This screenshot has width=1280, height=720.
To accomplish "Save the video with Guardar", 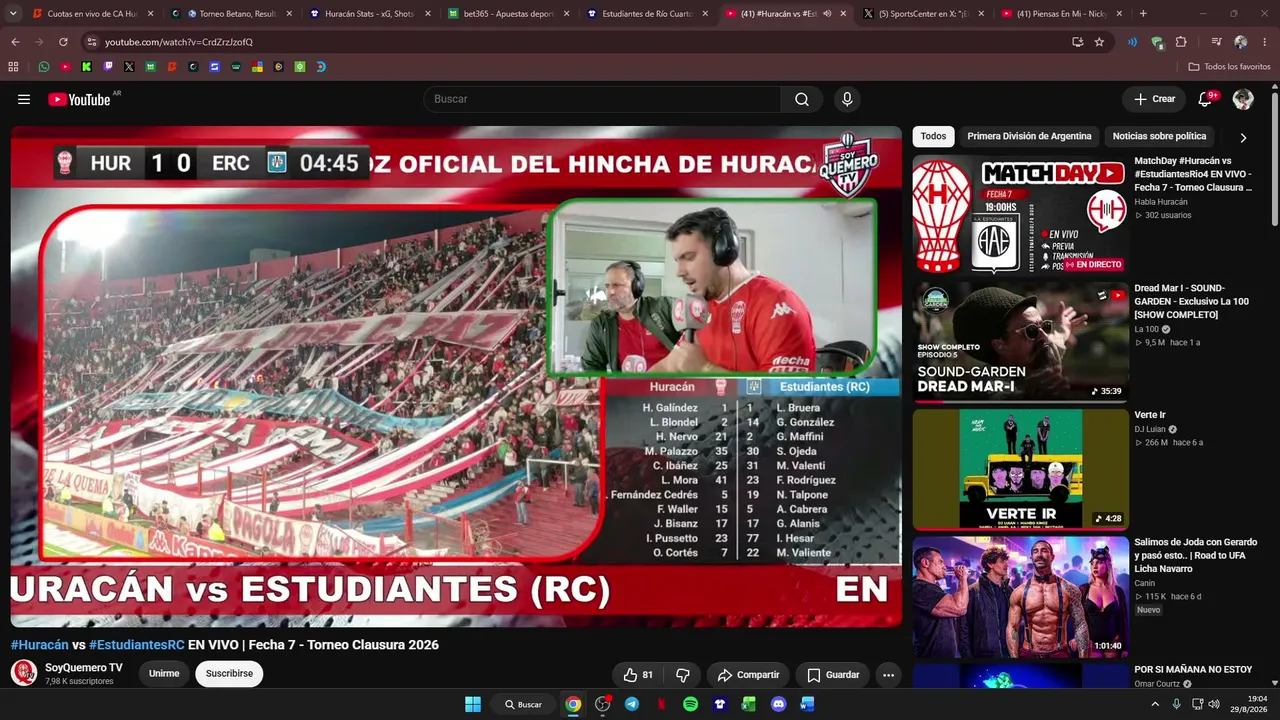I will point(833,675).
